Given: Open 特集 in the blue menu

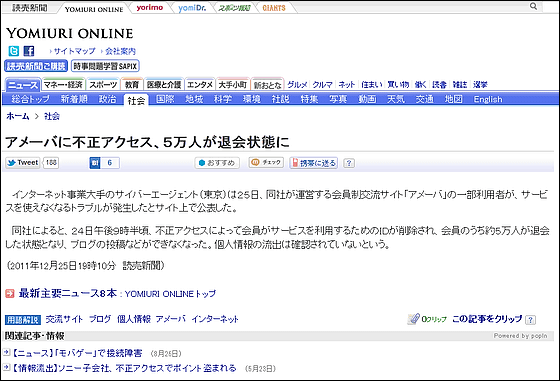Looking at the screenshot, I should tap(309, 99).
